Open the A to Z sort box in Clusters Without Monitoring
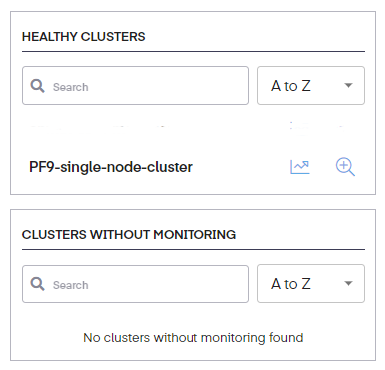 [311, 284]
